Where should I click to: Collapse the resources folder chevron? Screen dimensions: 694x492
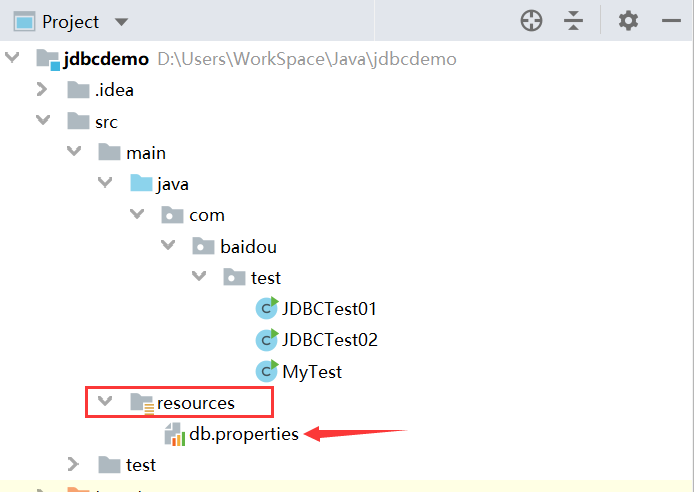[x=105, y=401]
